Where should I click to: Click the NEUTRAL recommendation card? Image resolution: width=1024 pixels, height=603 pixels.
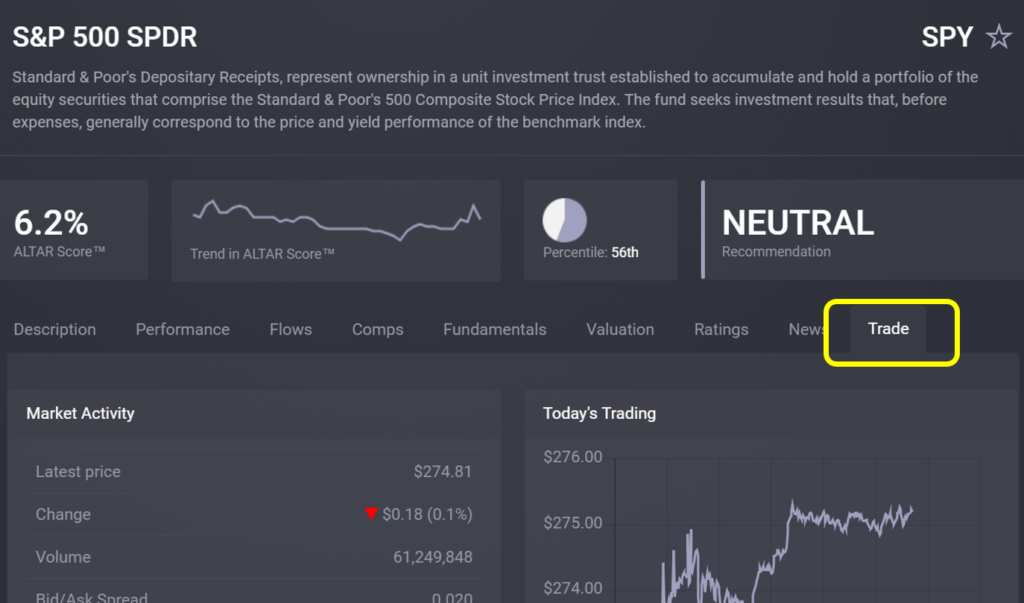click(x=862, y=230)
